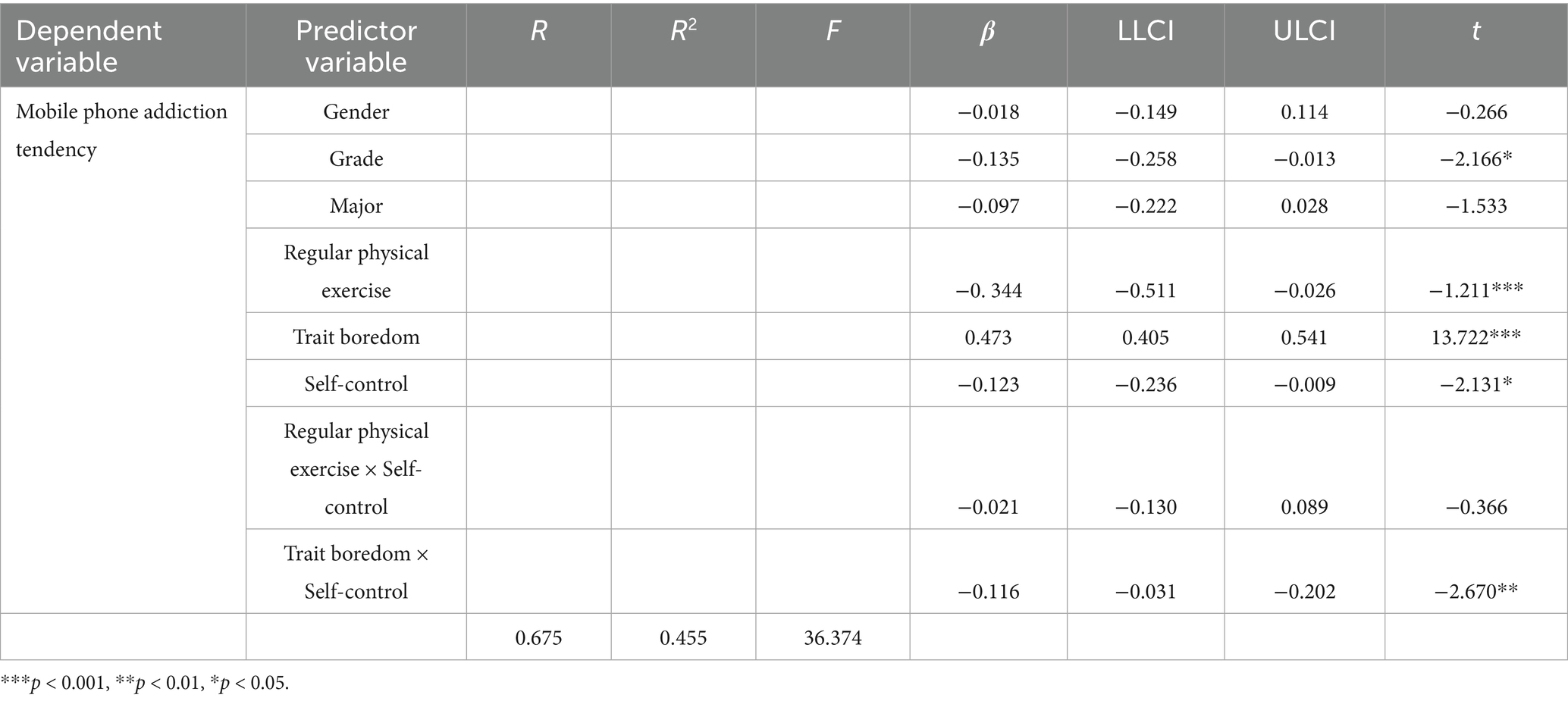The height and width of the screenshot is (701, 1568).
Task: Select the "Trait boredom × Self-control" cell
Action: pyautogui.click(x=356, y=572)
